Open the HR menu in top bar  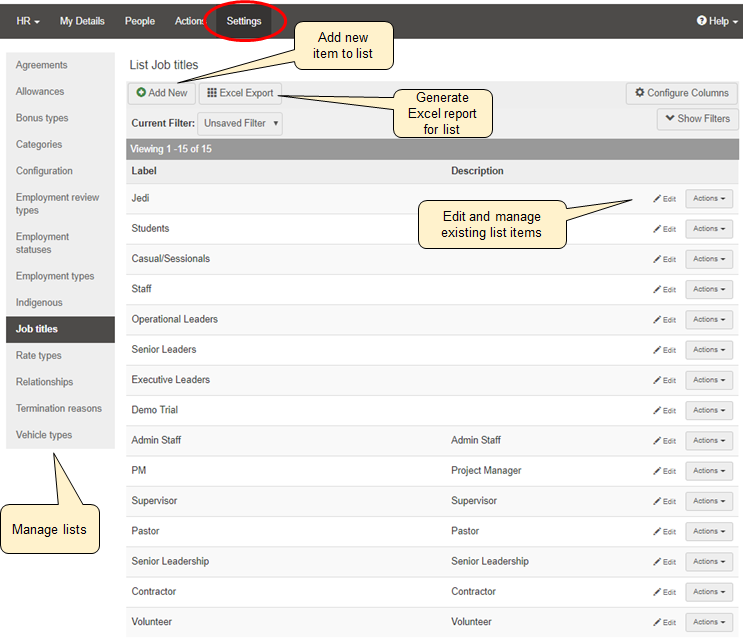point(28,21)
